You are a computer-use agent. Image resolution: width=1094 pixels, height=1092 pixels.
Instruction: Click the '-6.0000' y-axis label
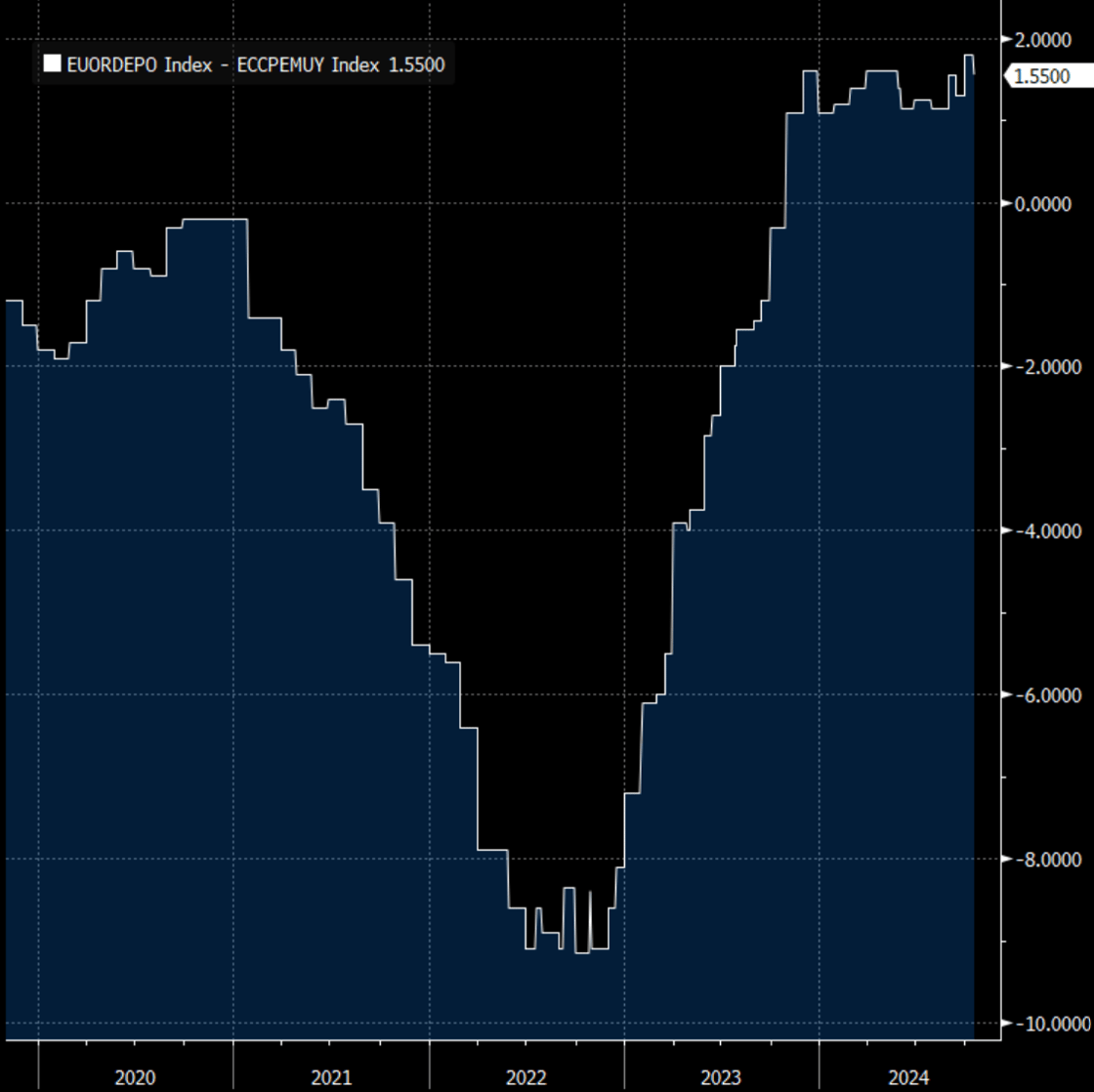click(x=1047, y=694)
